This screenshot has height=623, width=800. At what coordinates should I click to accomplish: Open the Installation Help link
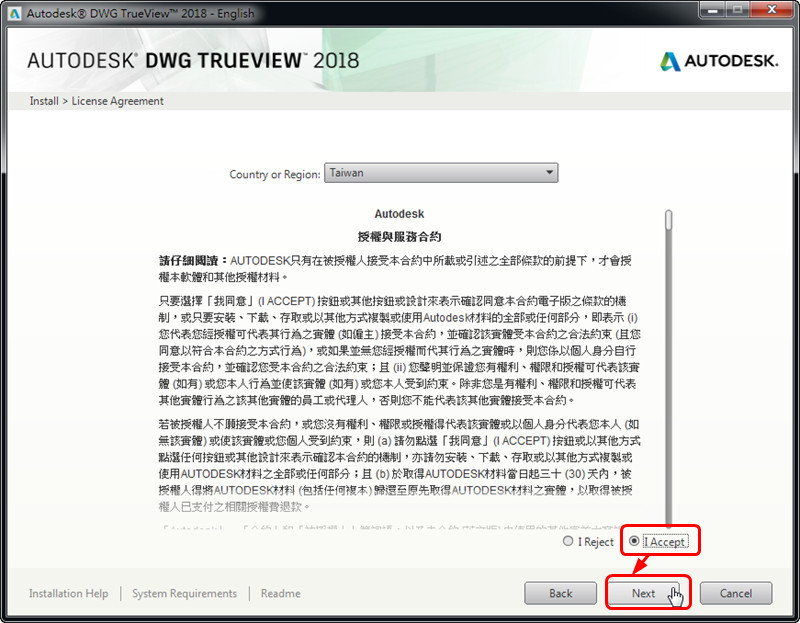point(68,593)
